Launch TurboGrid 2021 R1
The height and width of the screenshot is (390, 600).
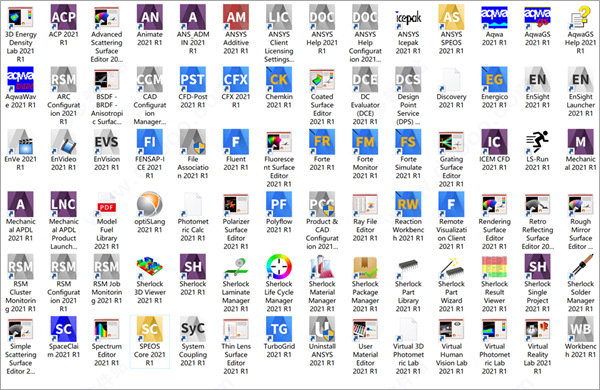279,329
